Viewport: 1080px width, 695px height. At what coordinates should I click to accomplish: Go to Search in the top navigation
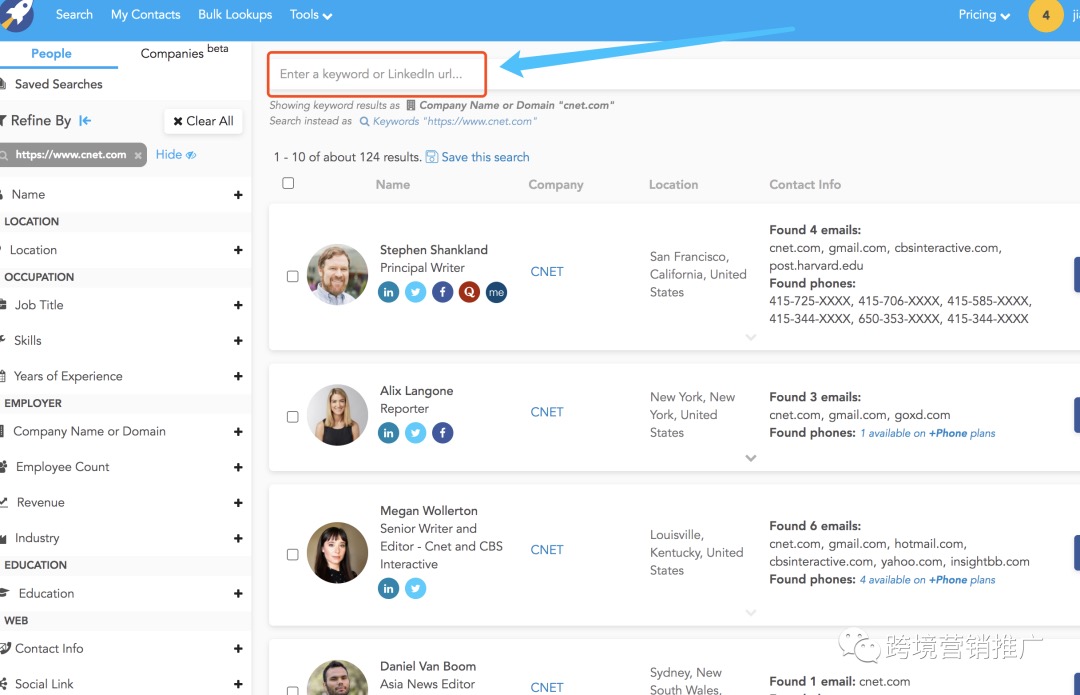pos(74,14)
